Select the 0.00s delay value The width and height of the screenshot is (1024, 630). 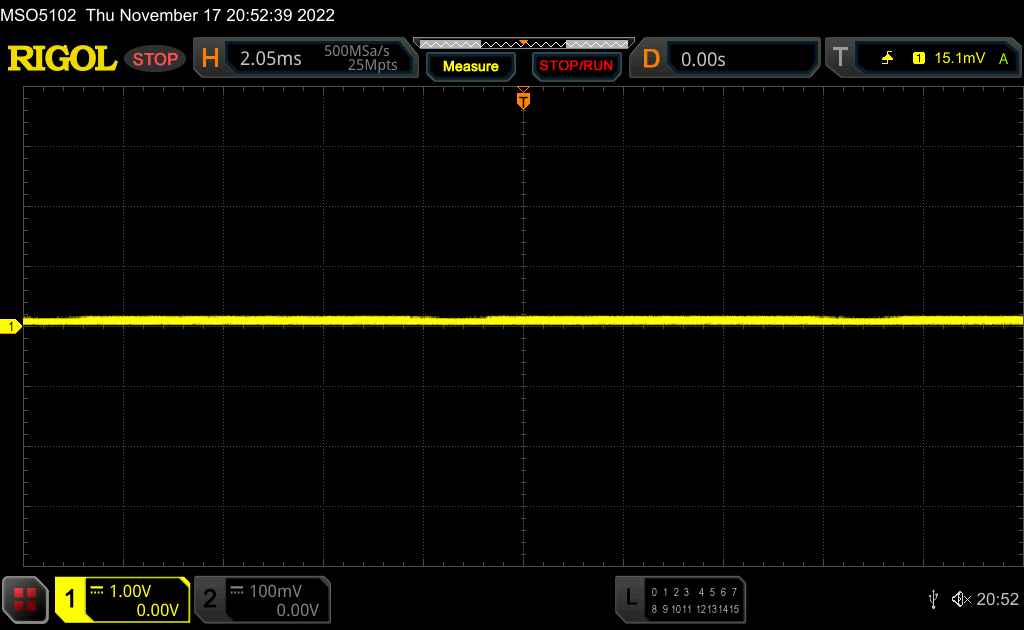(x=703, y=59)
